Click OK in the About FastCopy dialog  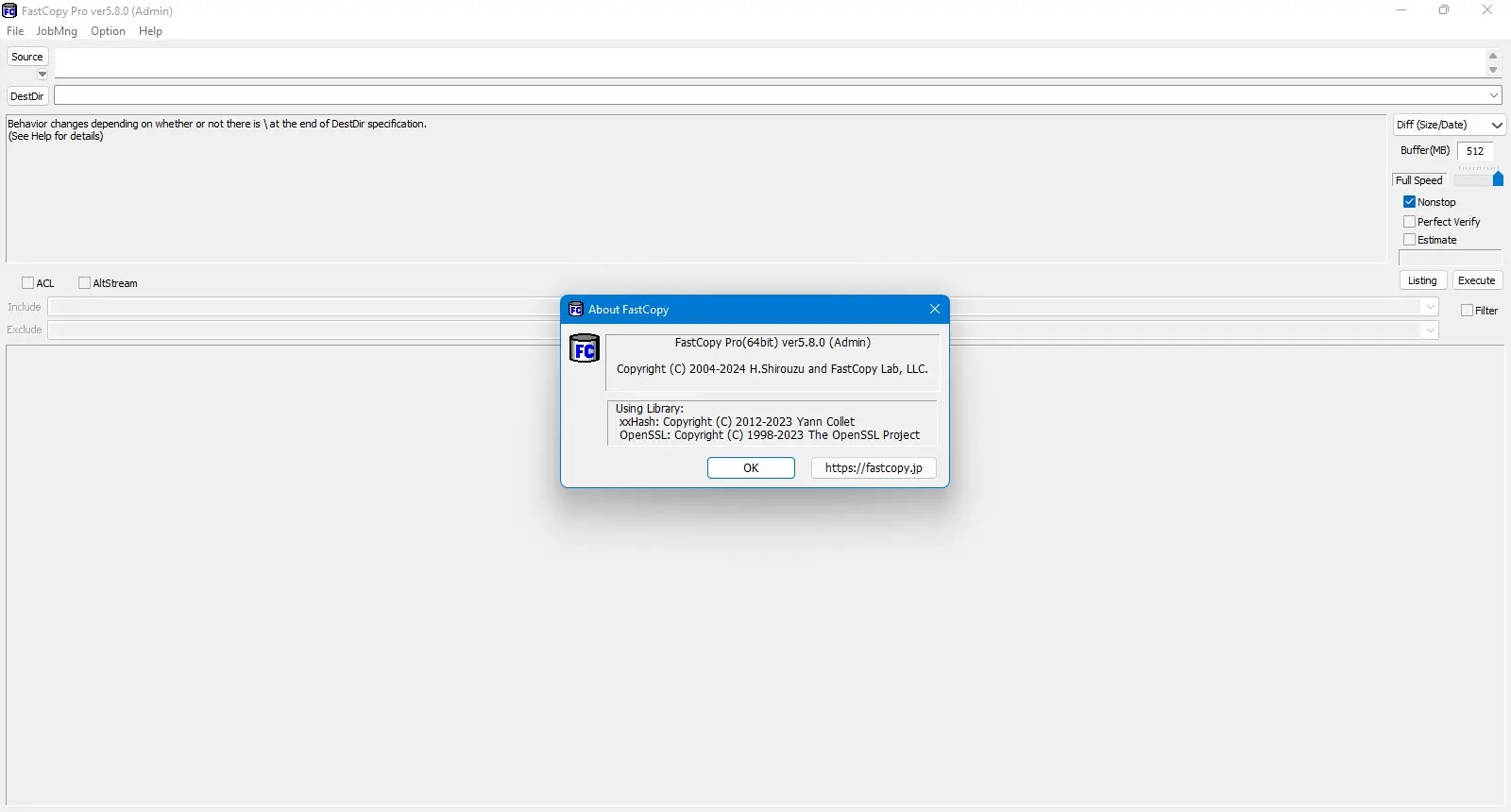(751, 468)
